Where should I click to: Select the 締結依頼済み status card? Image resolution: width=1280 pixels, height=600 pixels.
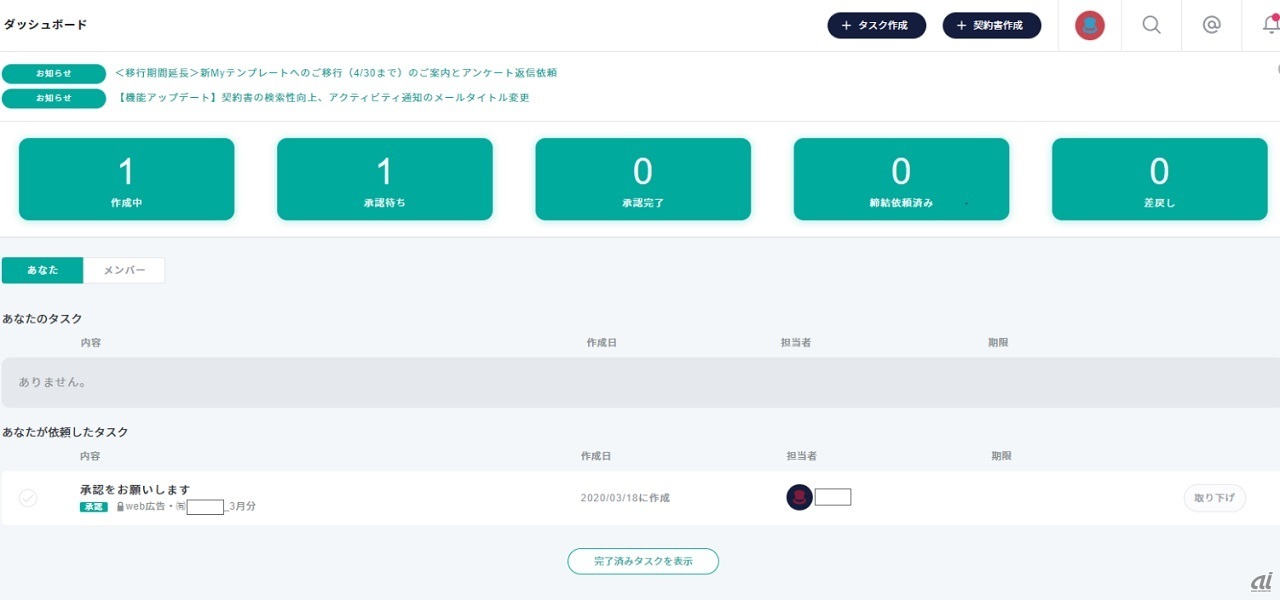(901, 179)
